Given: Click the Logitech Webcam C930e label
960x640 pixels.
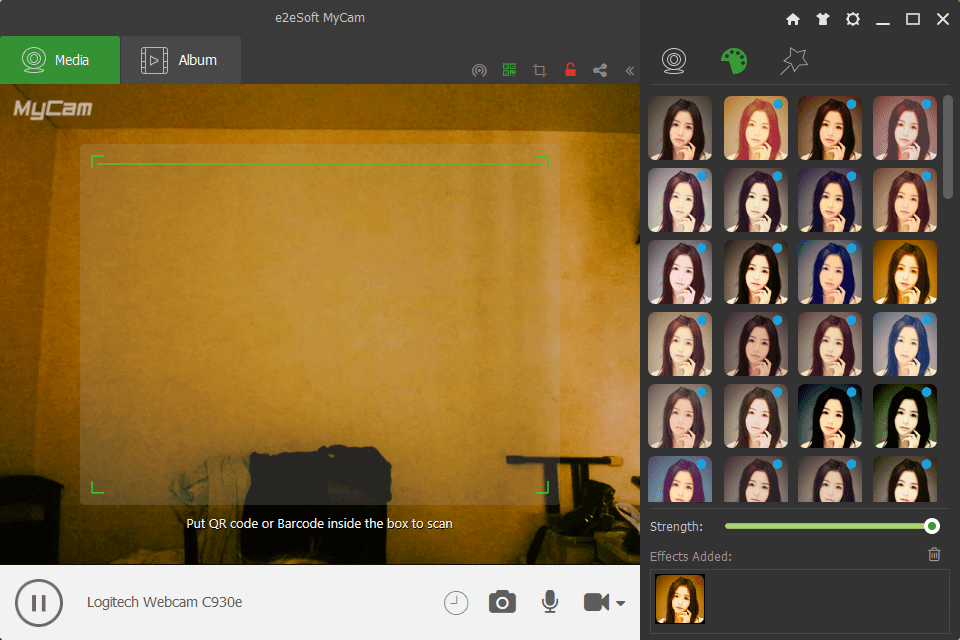Looking at the screenshot, I should [165, 603].
